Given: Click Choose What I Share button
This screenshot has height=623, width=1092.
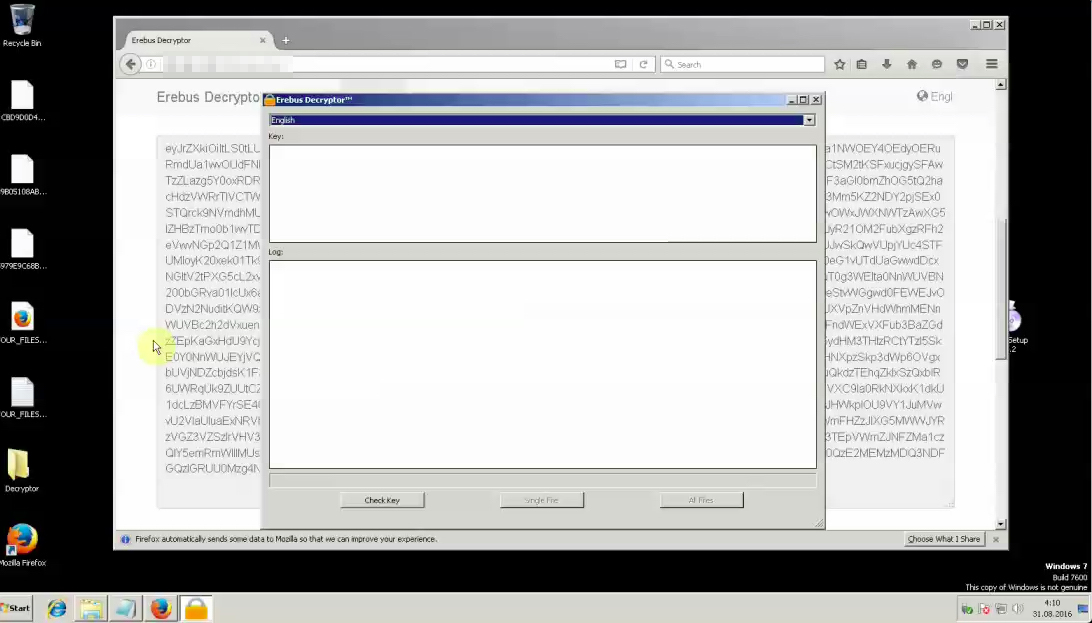Looking at the screenshot, I should [x=944, y=539].
